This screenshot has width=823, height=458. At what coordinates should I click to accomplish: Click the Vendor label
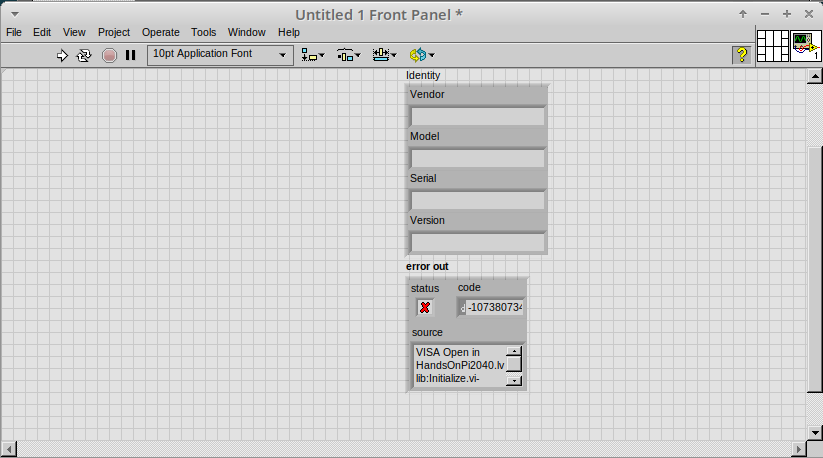pos(427,94)
